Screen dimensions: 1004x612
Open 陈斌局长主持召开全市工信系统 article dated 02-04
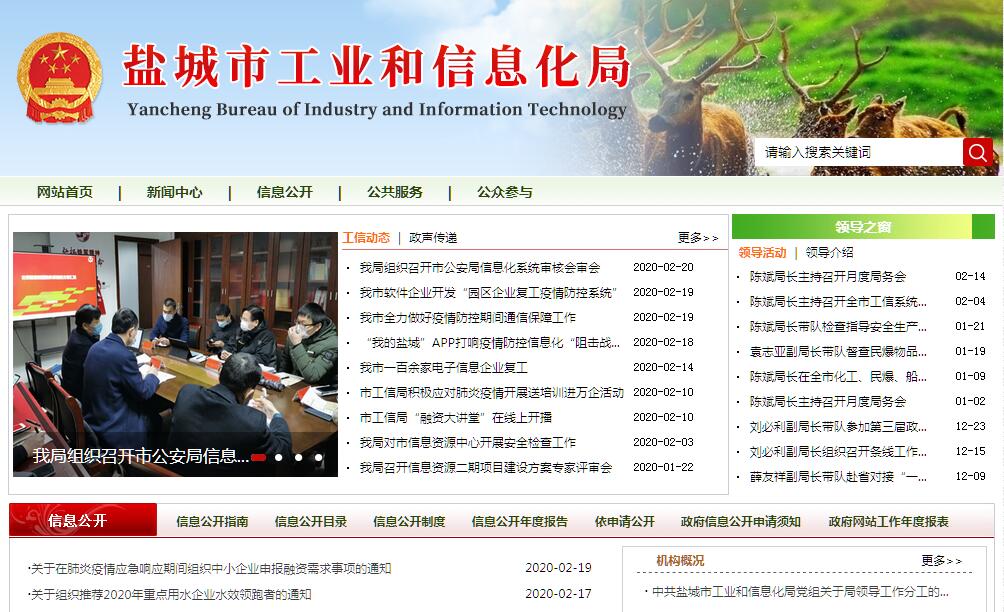point(838,301)
